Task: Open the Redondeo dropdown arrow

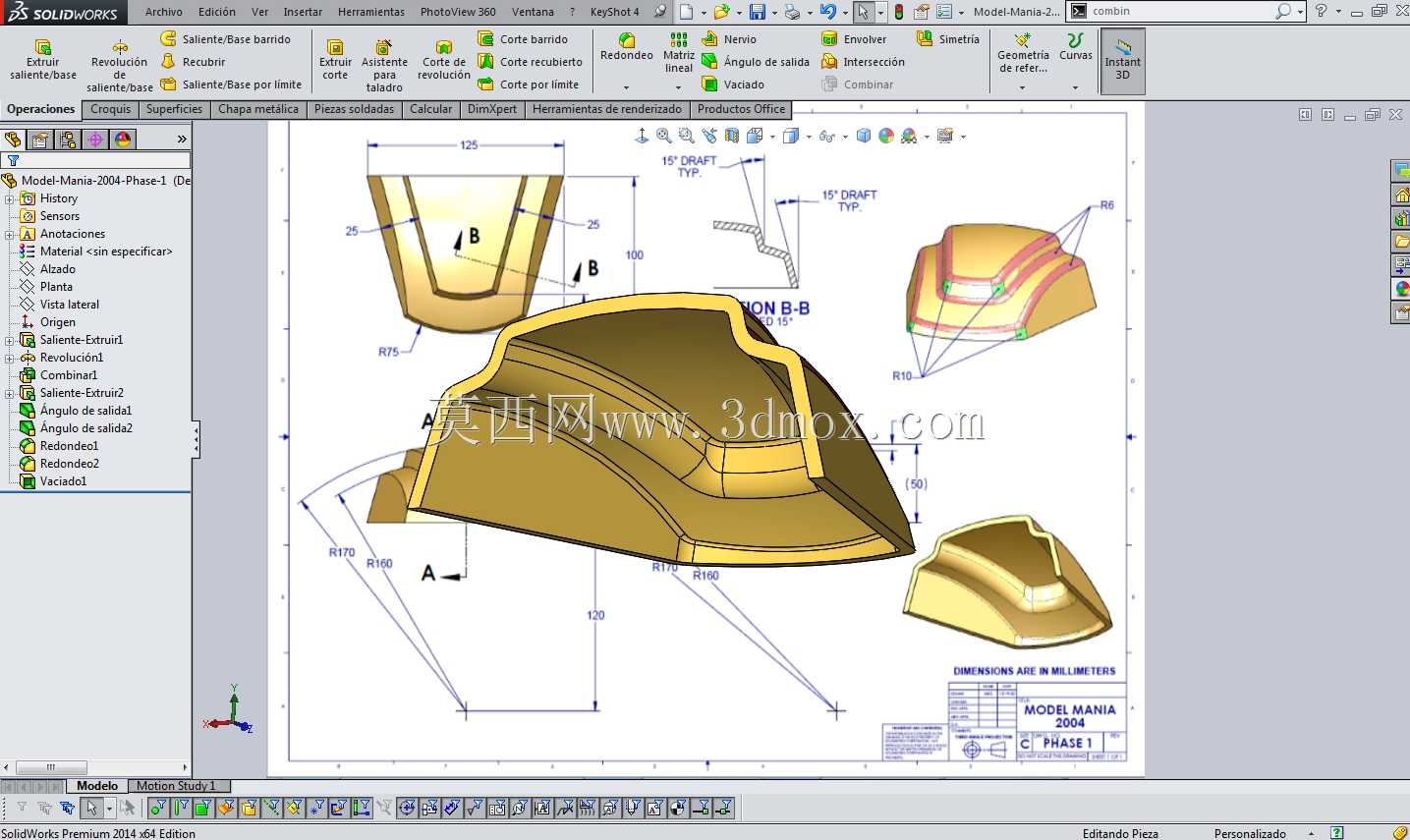Action: (x=626, y=87)
